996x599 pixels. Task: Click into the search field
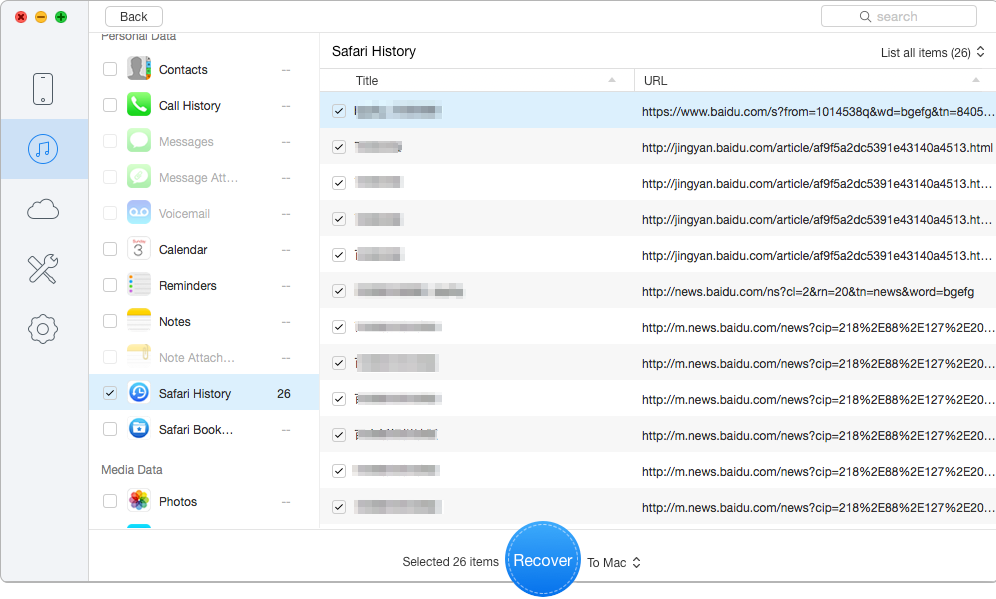pos(898,17)
